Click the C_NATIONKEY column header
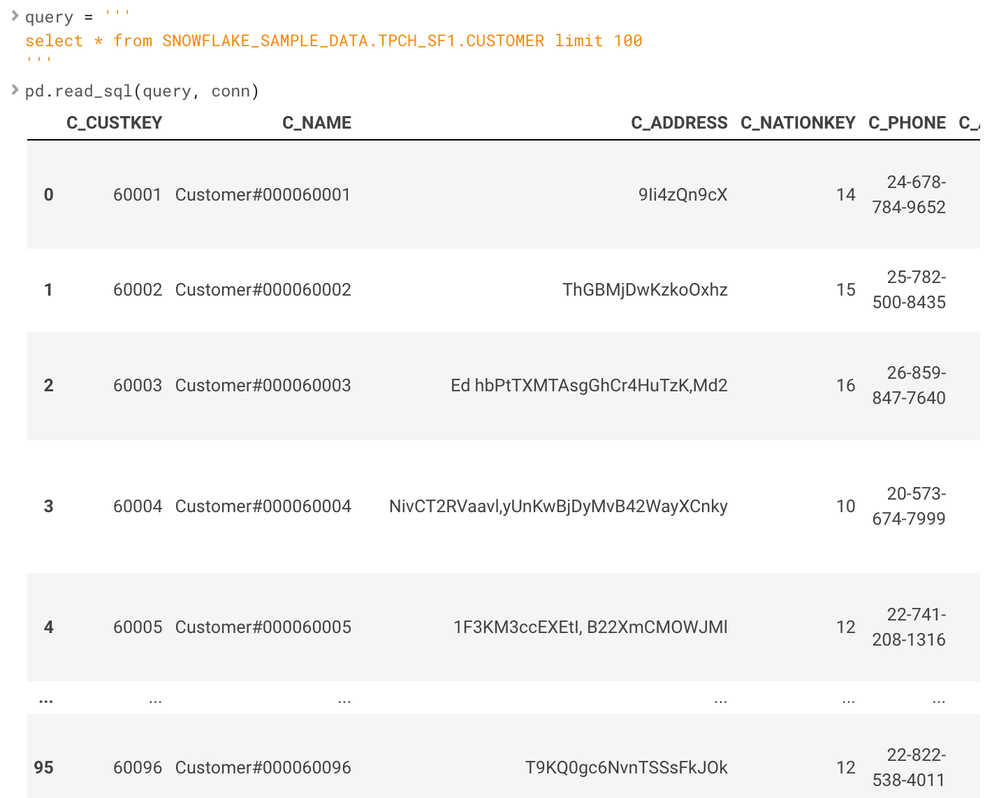Image resolution: width=999 pixels, height=798 pixels. pyautogui.click(x=797, y=123)
